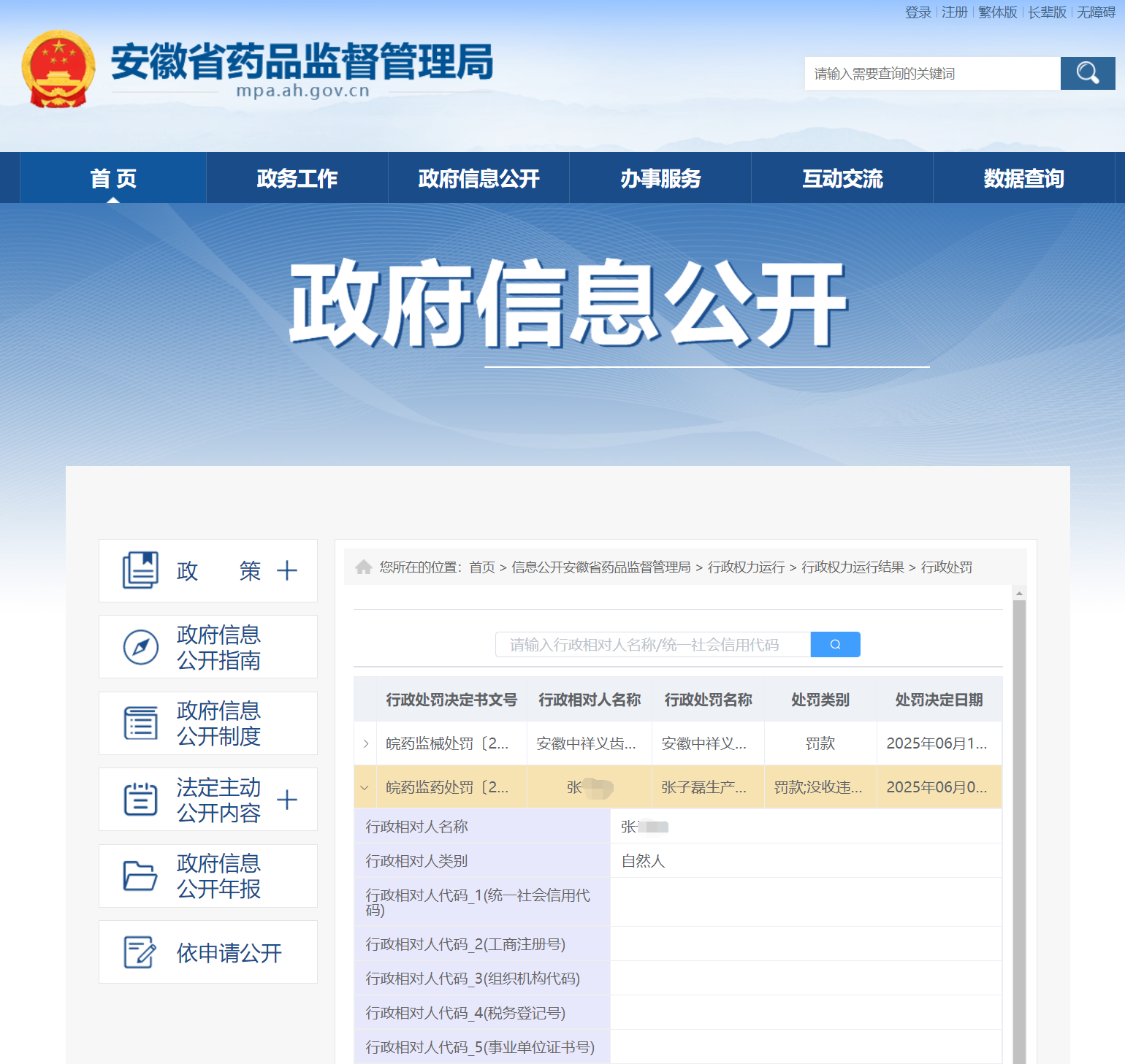Open 政府信息公开年报 sidebar item

point(208,876)
